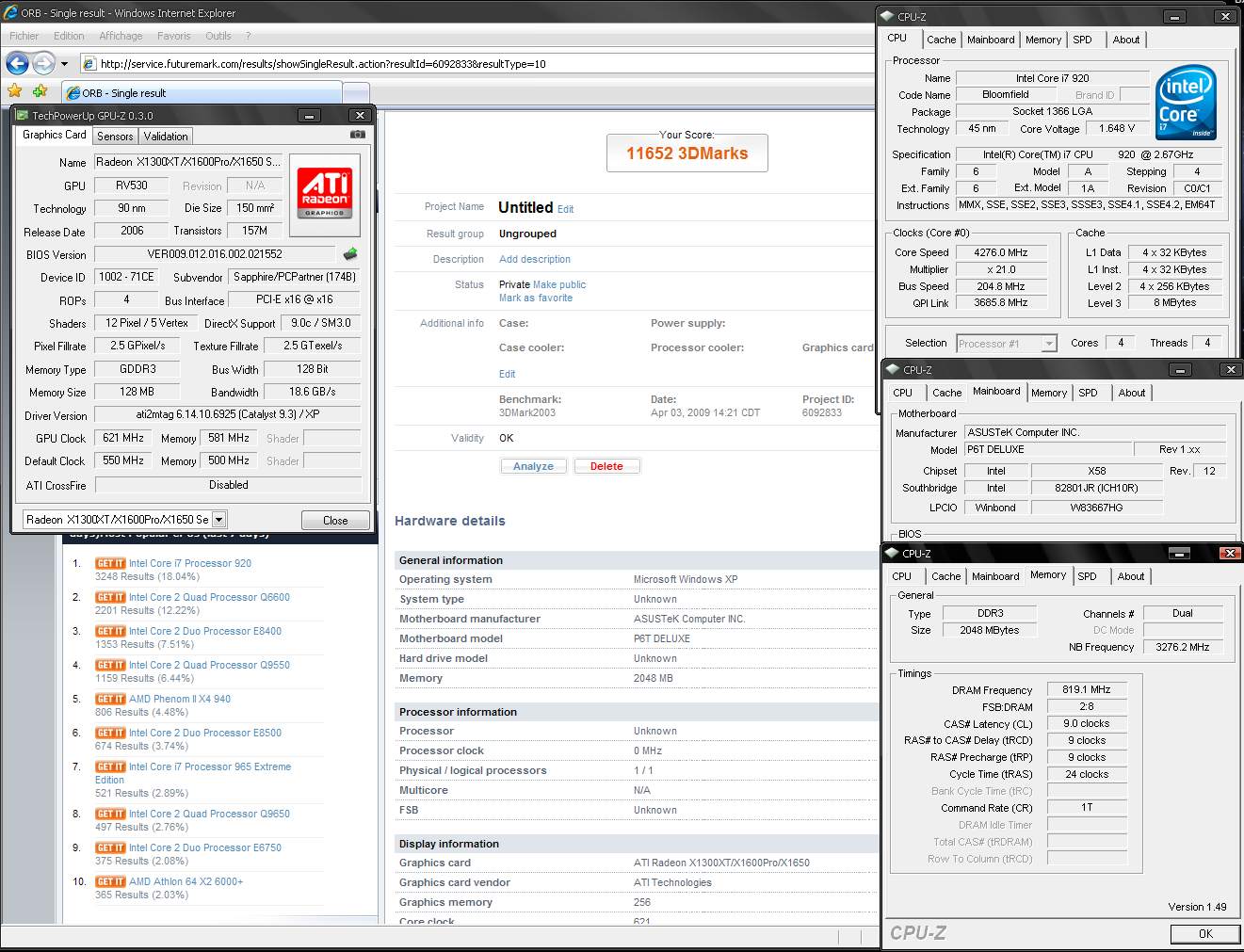
Task: Click the GET IT badge for E8400
Action: [110, 631]
